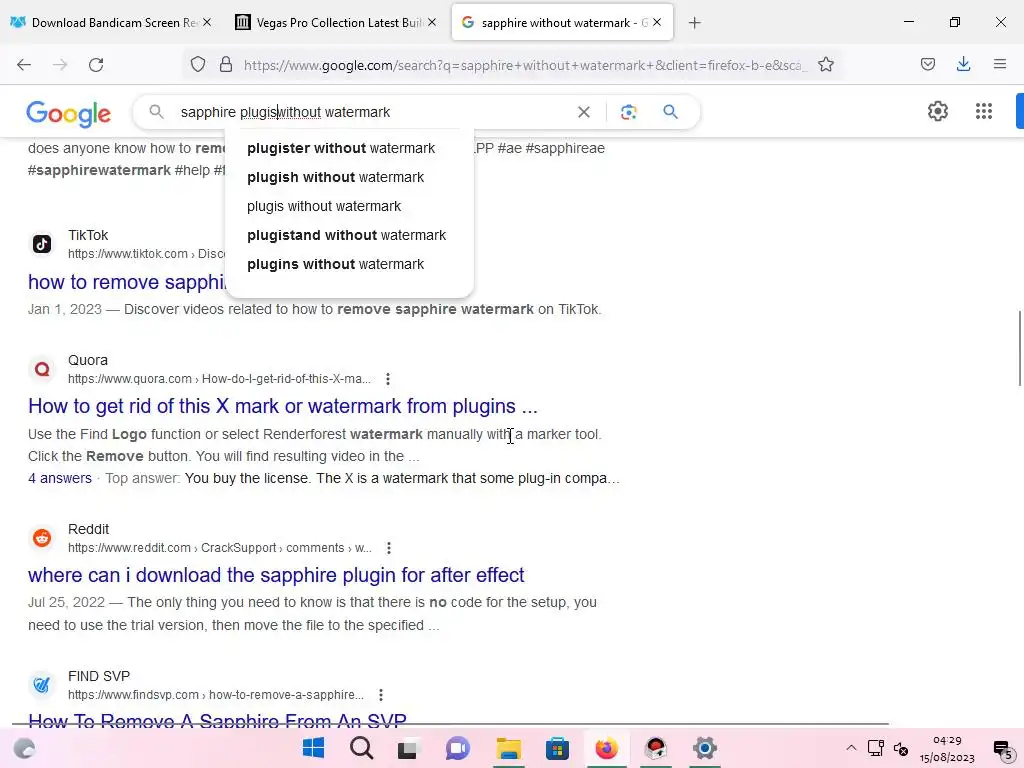Open File Explorer from the taskbar

pos(509,748)
